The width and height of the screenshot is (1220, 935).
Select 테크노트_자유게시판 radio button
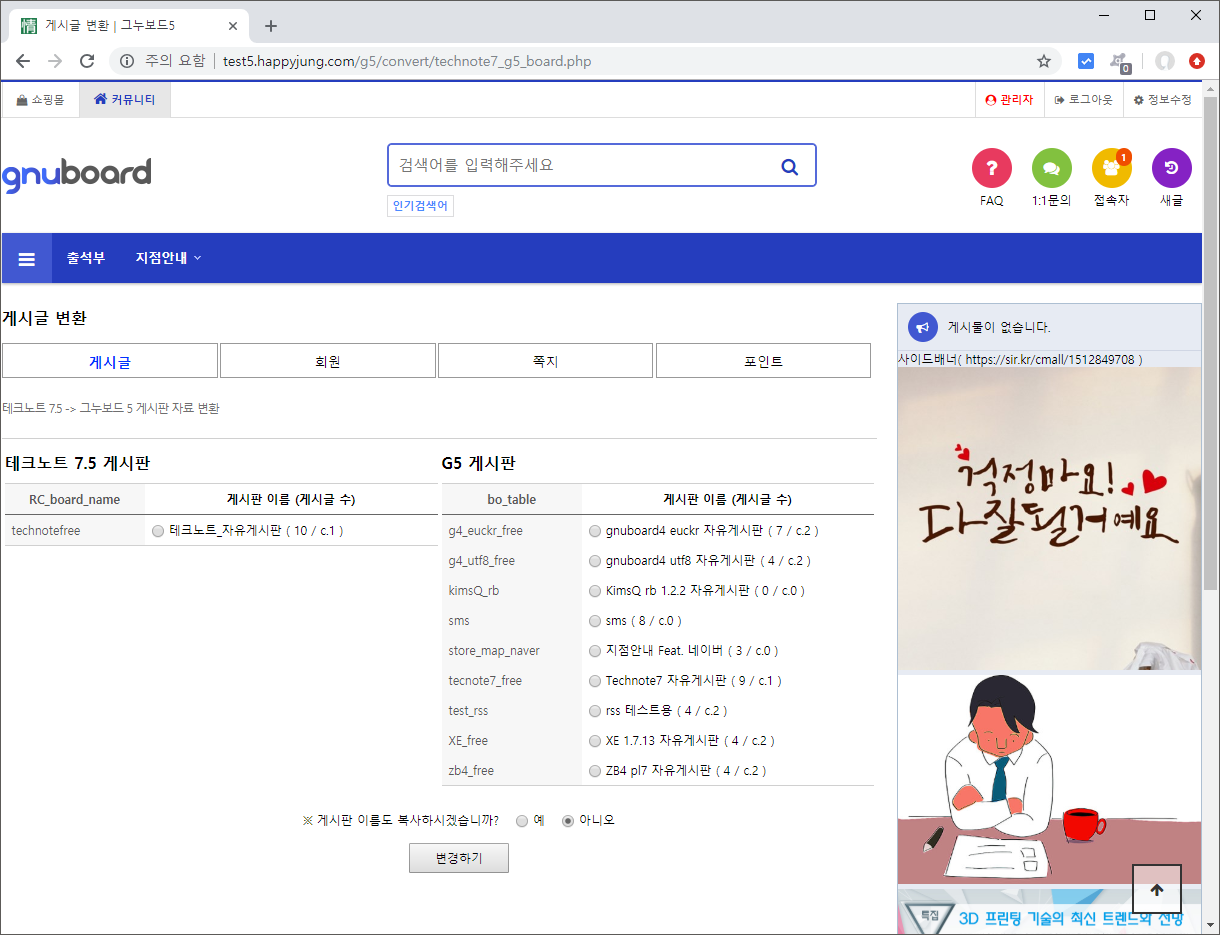pos(158,531)
